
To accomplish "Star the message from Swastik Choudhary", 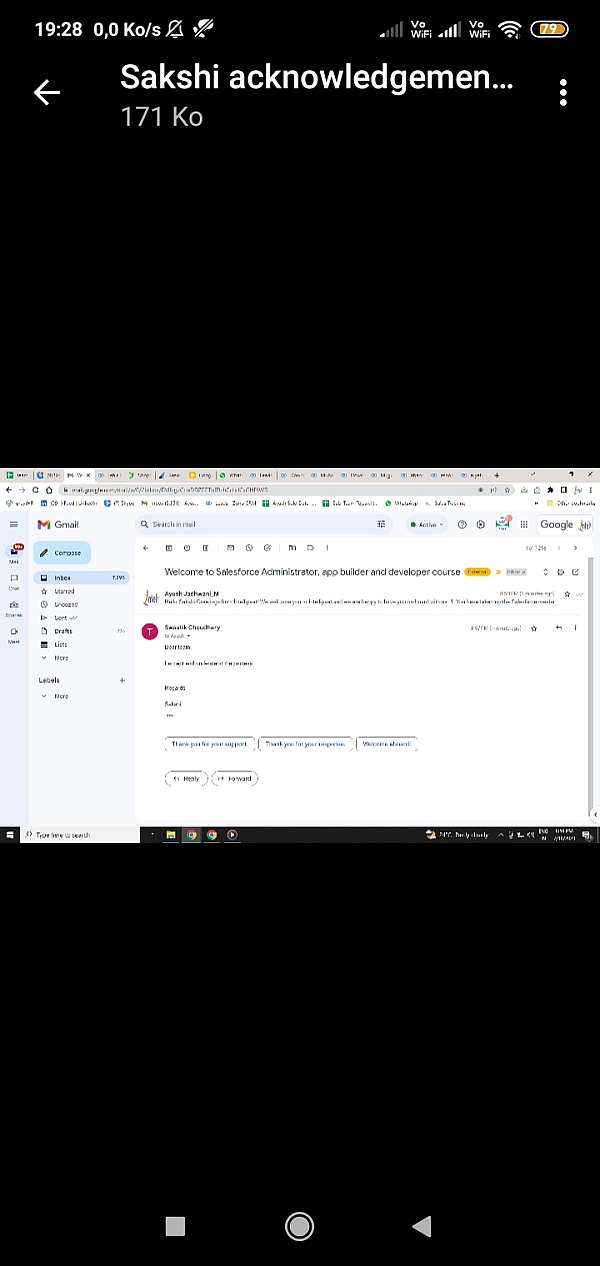I will pyautogui.click(x=534, y=628).
